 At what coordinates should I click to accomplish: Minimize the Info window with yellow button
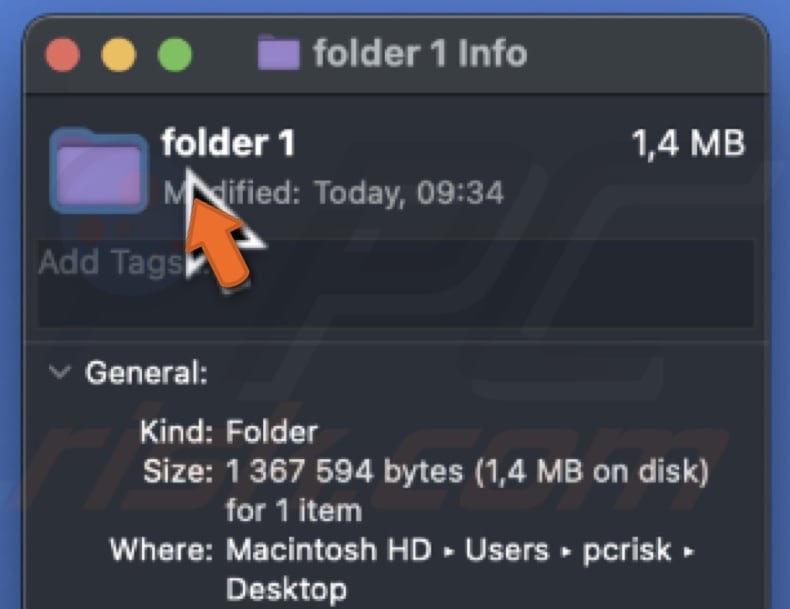tap(120, 53)
